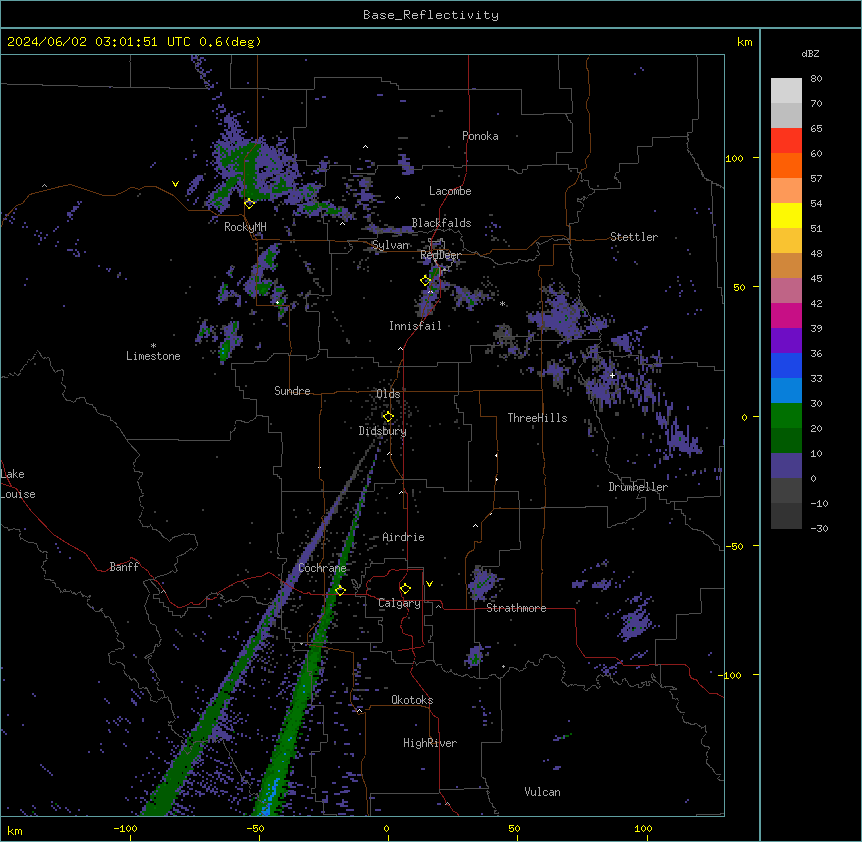Click the yellow 51 dBZ legend swatch
862x842 pixels.
tap(786, 215)
